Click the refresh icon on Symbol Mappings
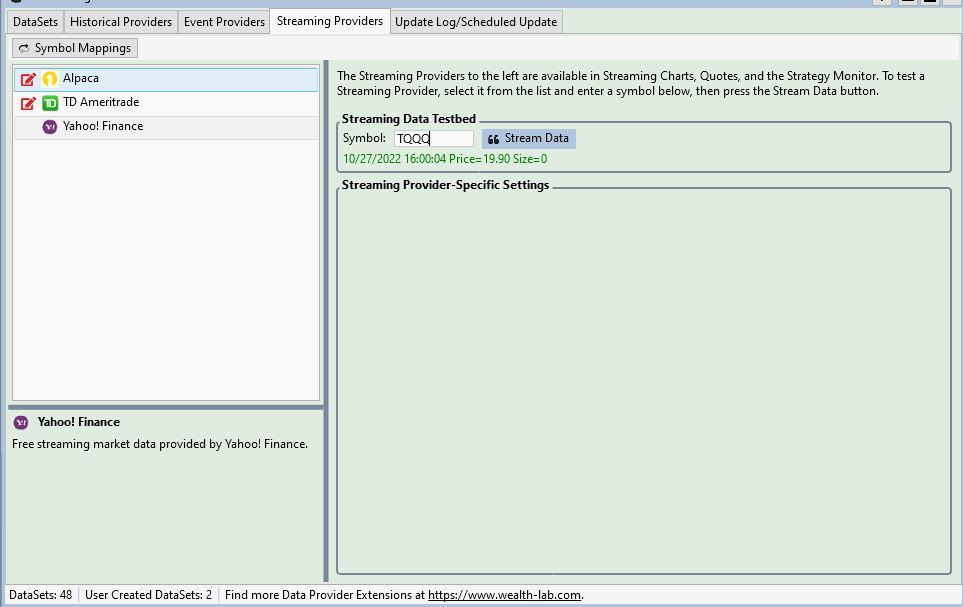Image resolution: width=963 pixels, height=607 pixels. [24, 48]
